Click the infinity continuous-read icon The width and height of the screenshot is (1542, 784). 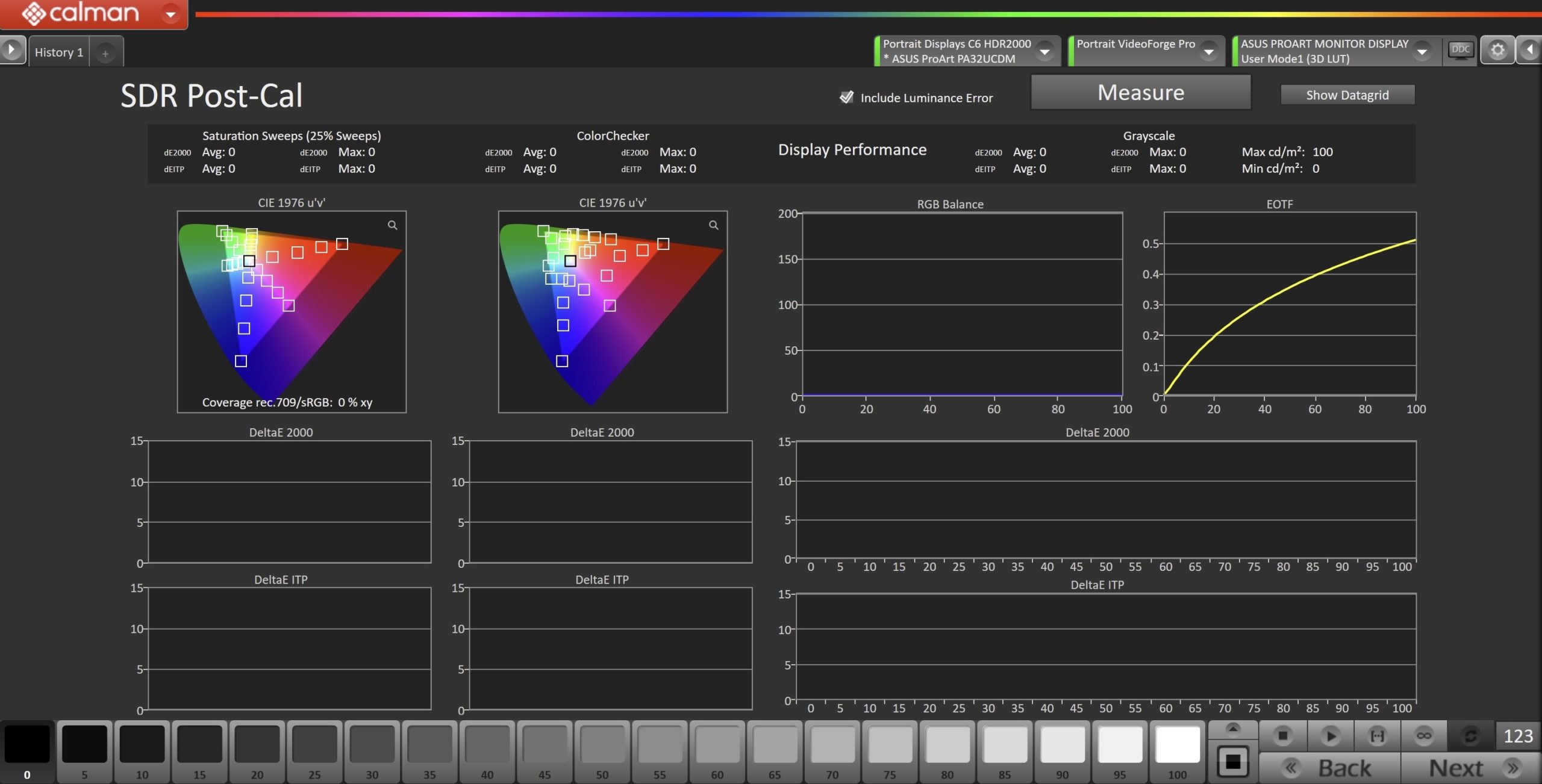[1424, 736]
